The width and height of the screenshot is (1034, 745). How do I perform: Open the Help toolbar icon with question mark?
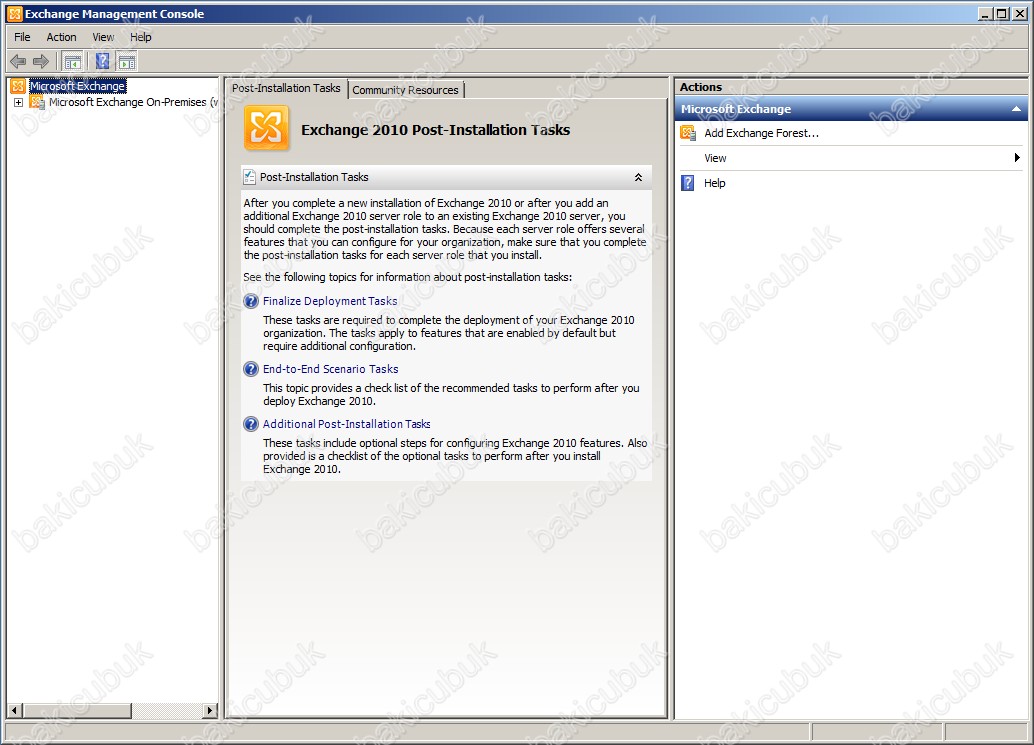coord(102,62)
